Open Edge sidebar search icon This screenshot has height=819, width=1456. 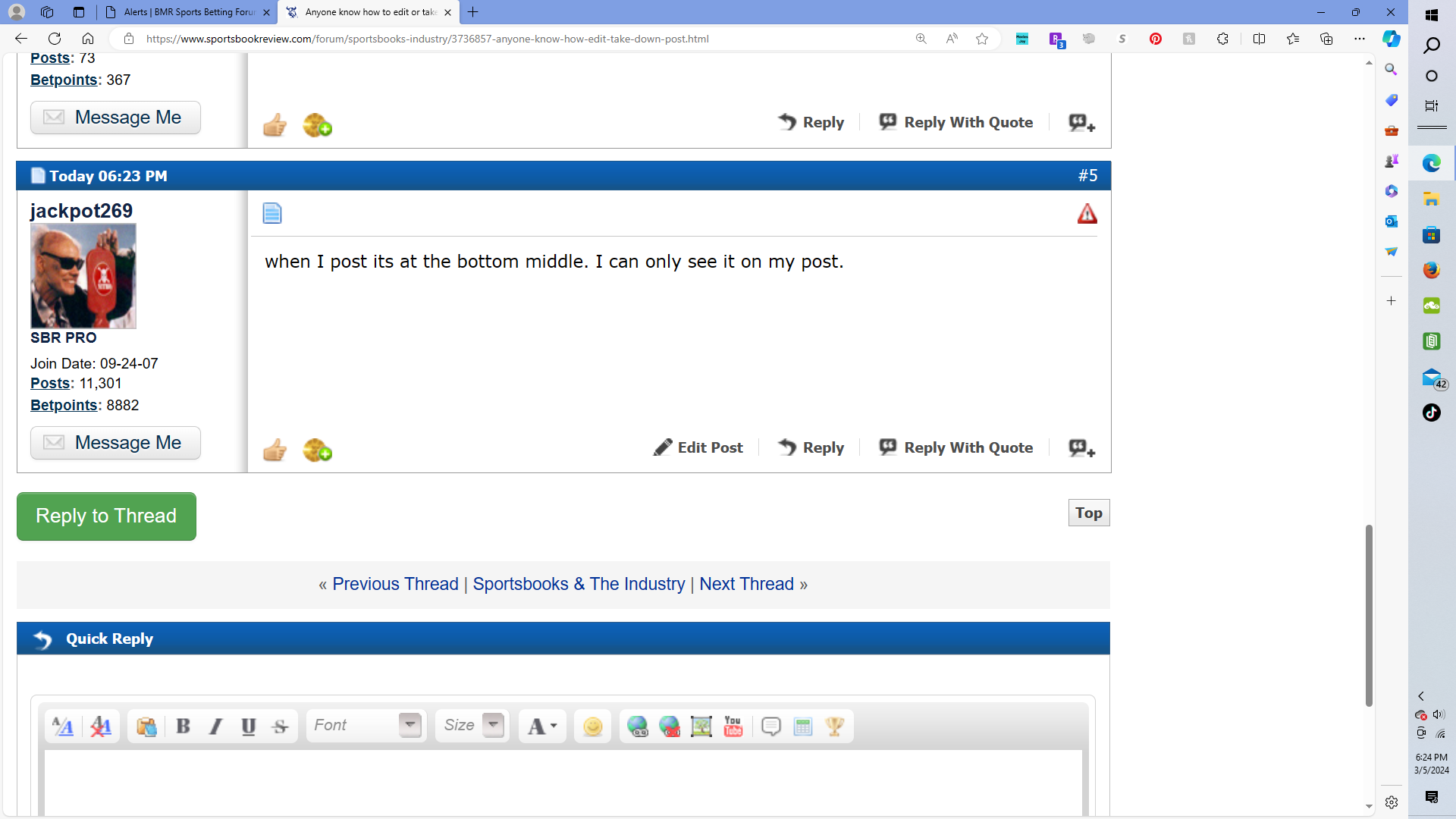coord(1391,70)
